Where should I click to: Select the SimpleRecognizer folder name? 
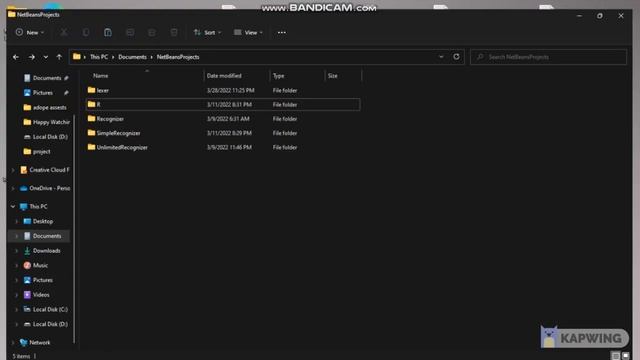pos(118,133)
